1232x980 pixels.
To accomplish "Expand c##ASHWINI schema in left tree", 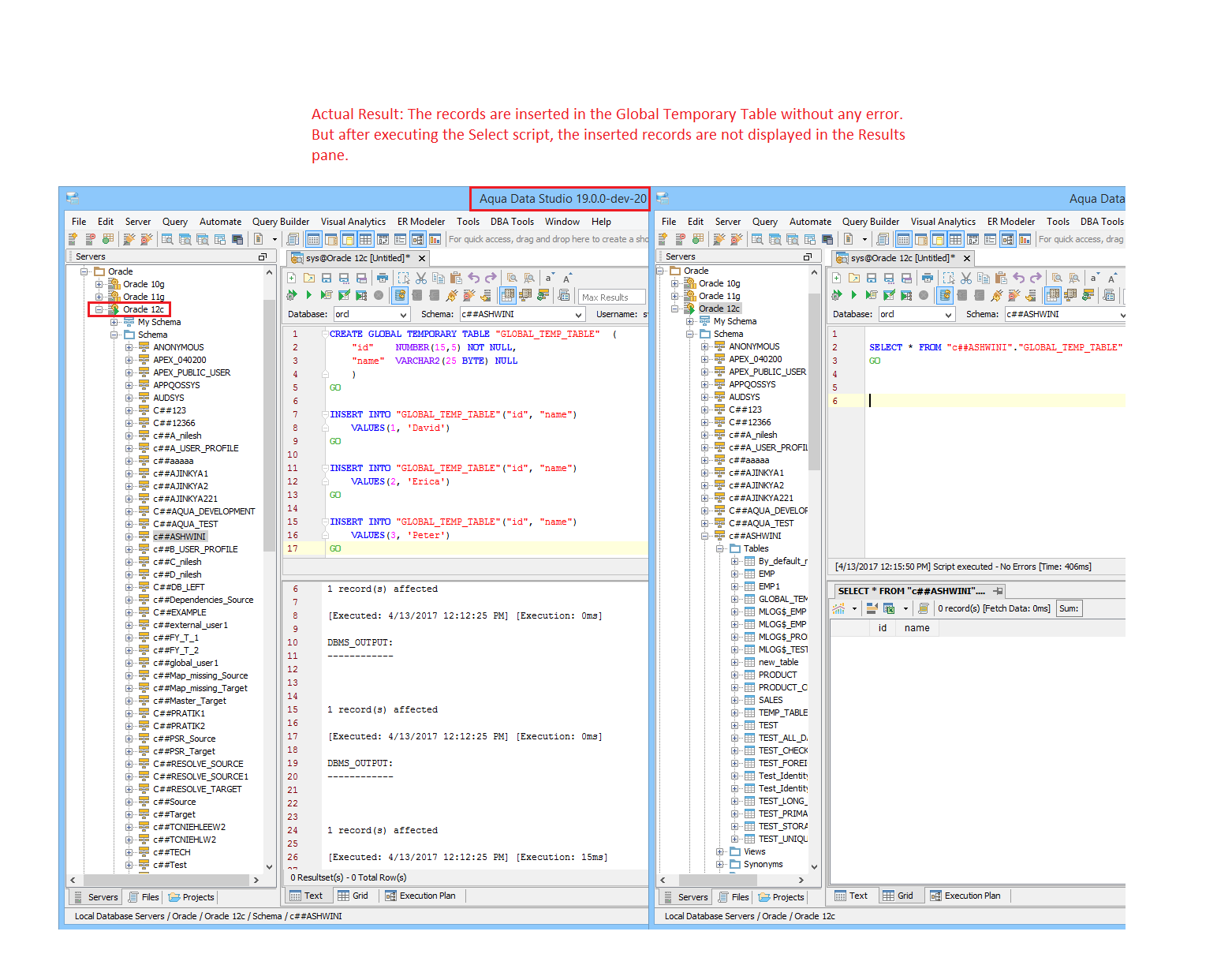I will click(x=129, y=537).
